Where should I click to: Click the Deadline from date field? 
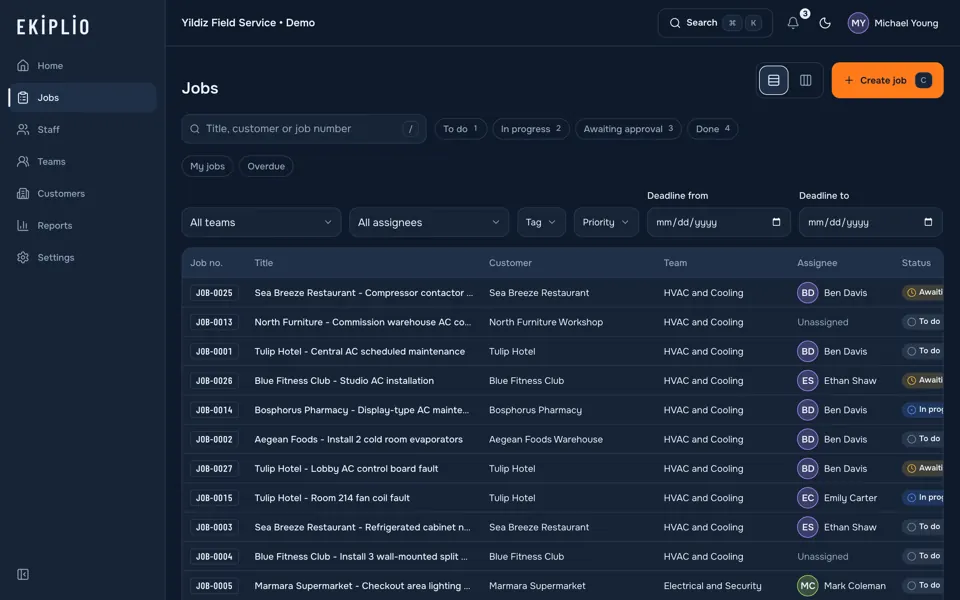click(x=719, y=222)
